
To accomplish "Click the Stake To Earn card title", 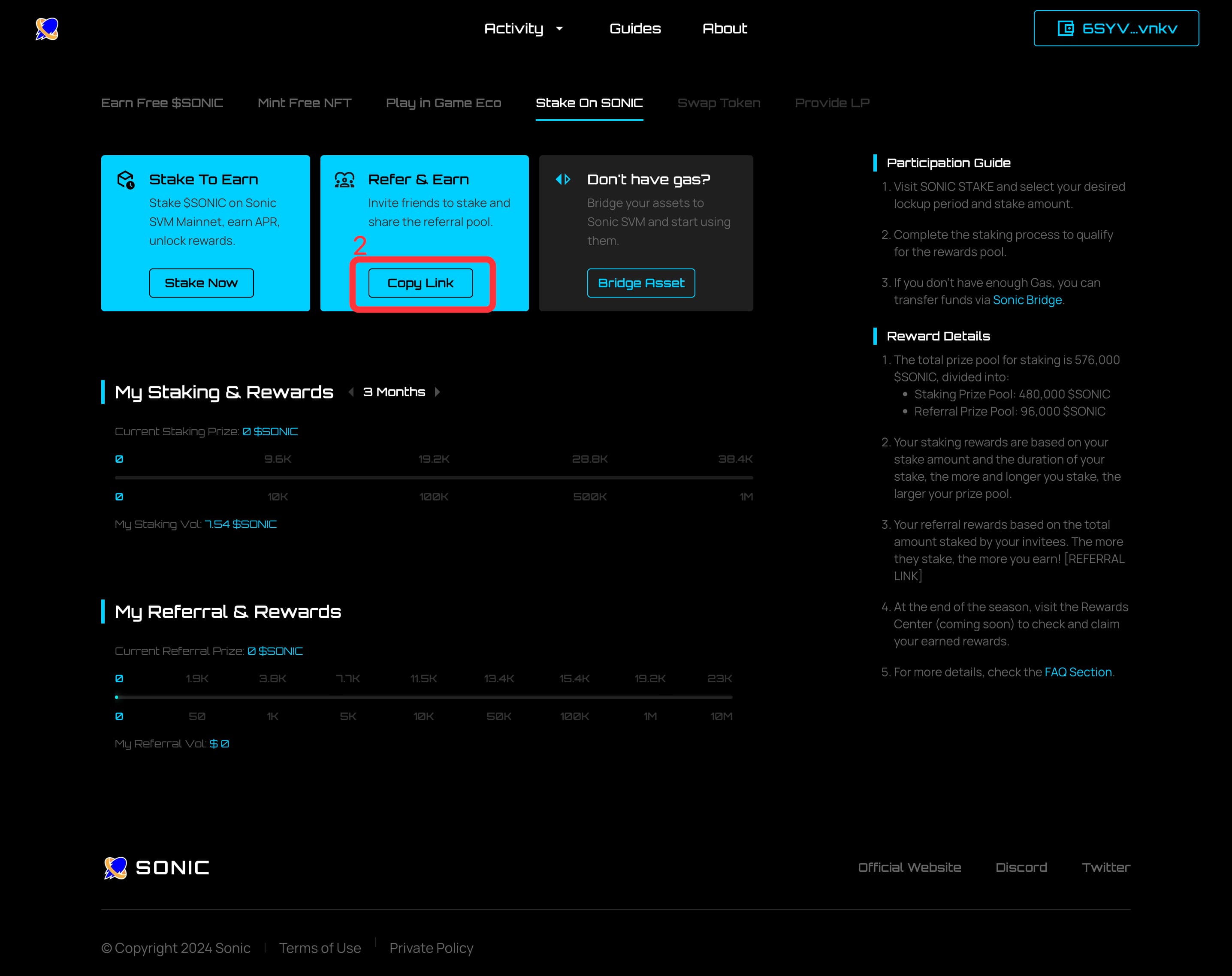I will pyautogui.click(x=203, y=179).
